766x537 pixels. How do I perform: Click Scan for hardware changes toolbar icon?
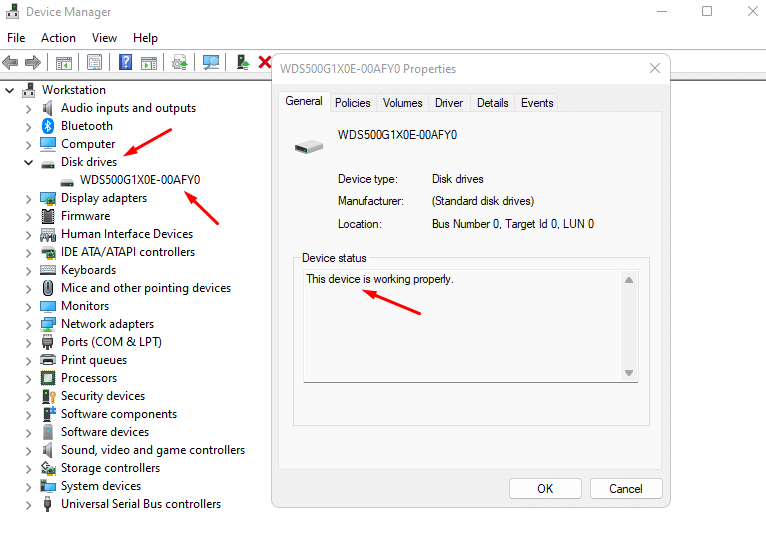[x=211, y=62]
